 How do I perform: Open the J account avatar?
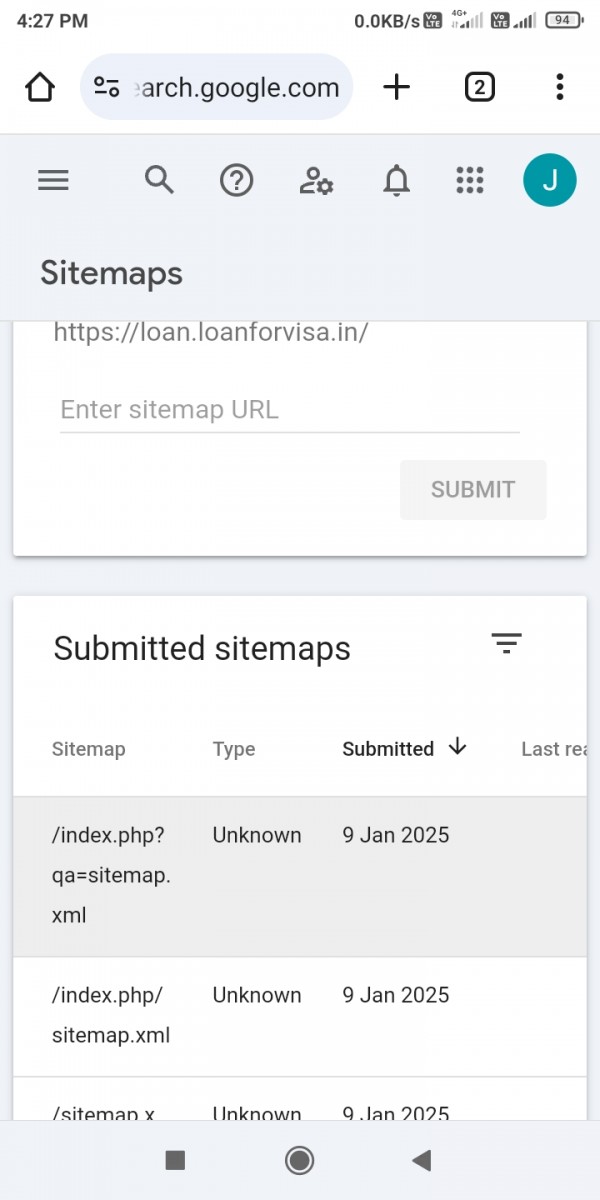(x=549, y=180)
